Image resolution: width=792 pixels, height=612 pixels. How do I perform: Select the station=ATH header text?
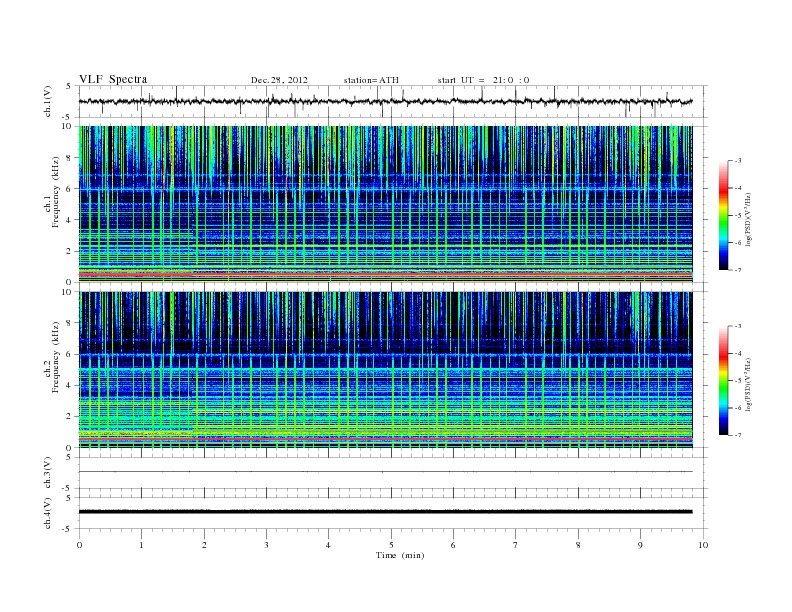pos(371,80)
